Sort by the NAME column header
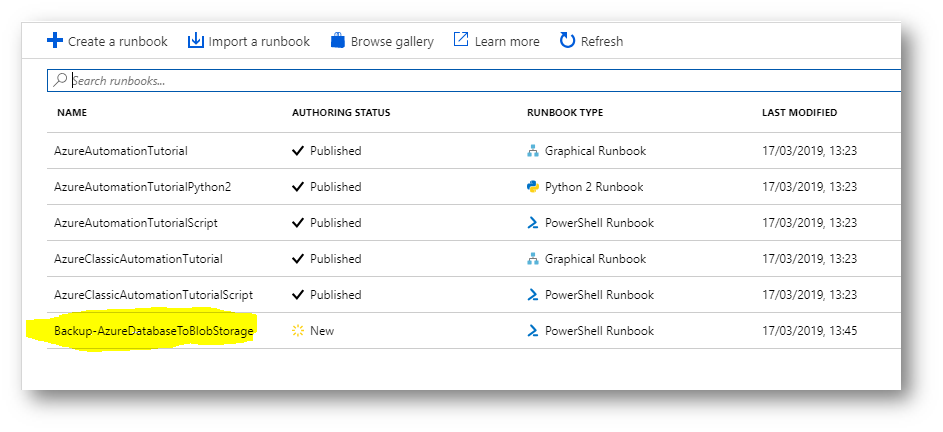The width and height of the screenshot is (943, 432). coord(72,113)
